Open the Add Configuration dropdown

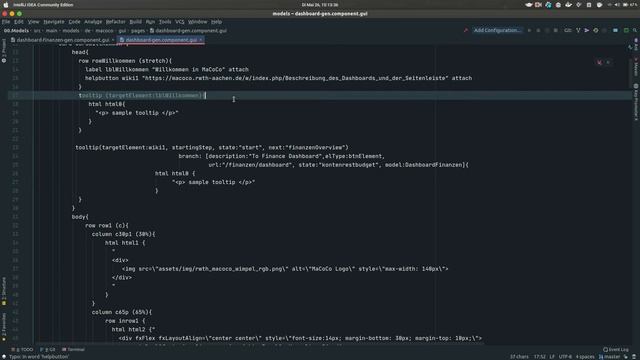pos(497,30)
